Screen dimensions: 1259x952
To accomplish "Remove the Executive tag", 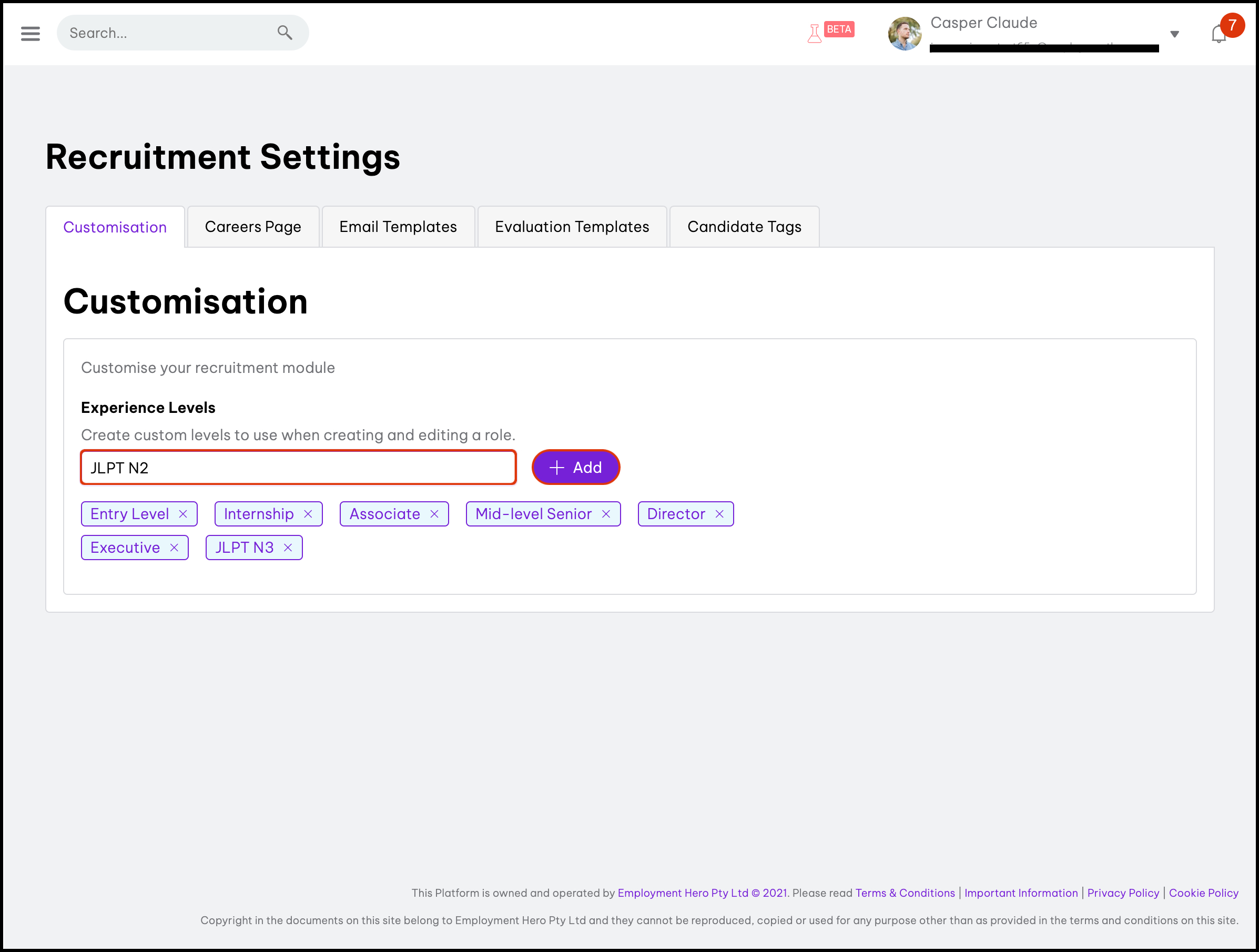I will click(174, 548).
